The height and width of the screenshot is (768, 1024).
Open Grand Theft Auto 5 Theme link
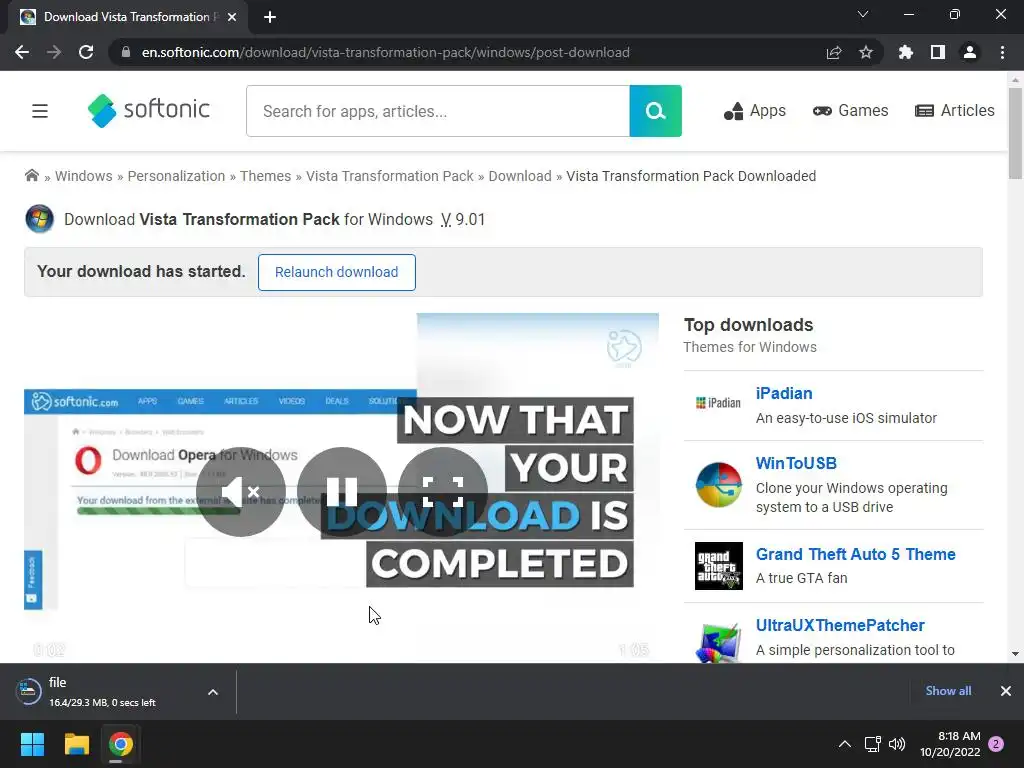coord(856,554)
